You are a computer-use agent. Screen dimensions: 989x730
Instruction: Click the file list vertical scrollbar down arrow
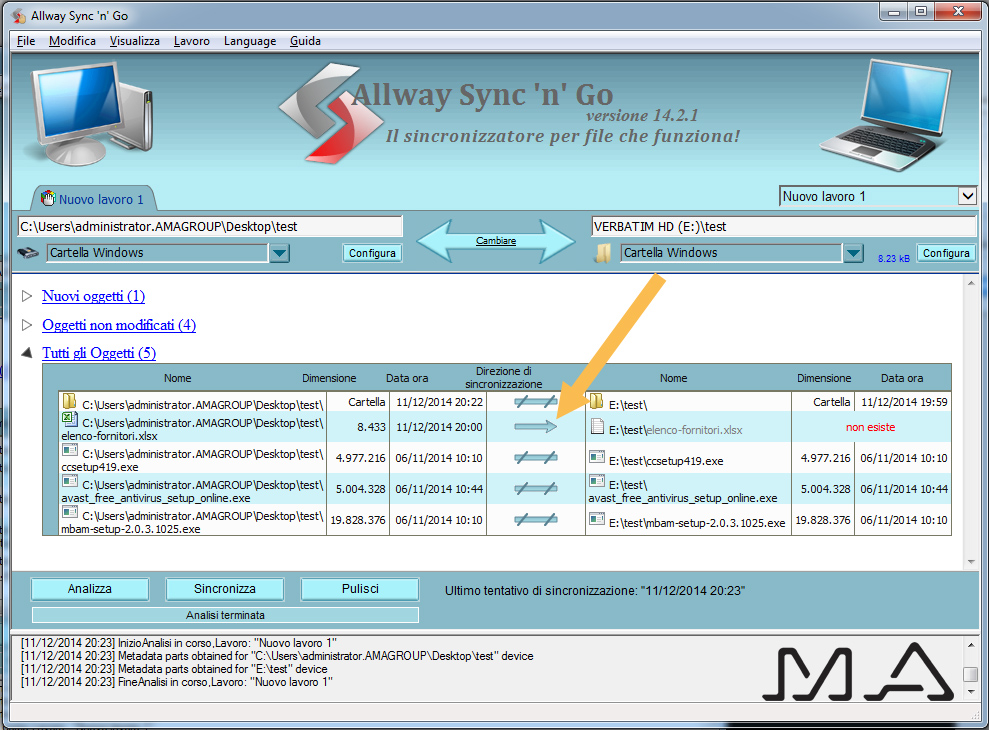pyautogui.click(x=971, y=562)
